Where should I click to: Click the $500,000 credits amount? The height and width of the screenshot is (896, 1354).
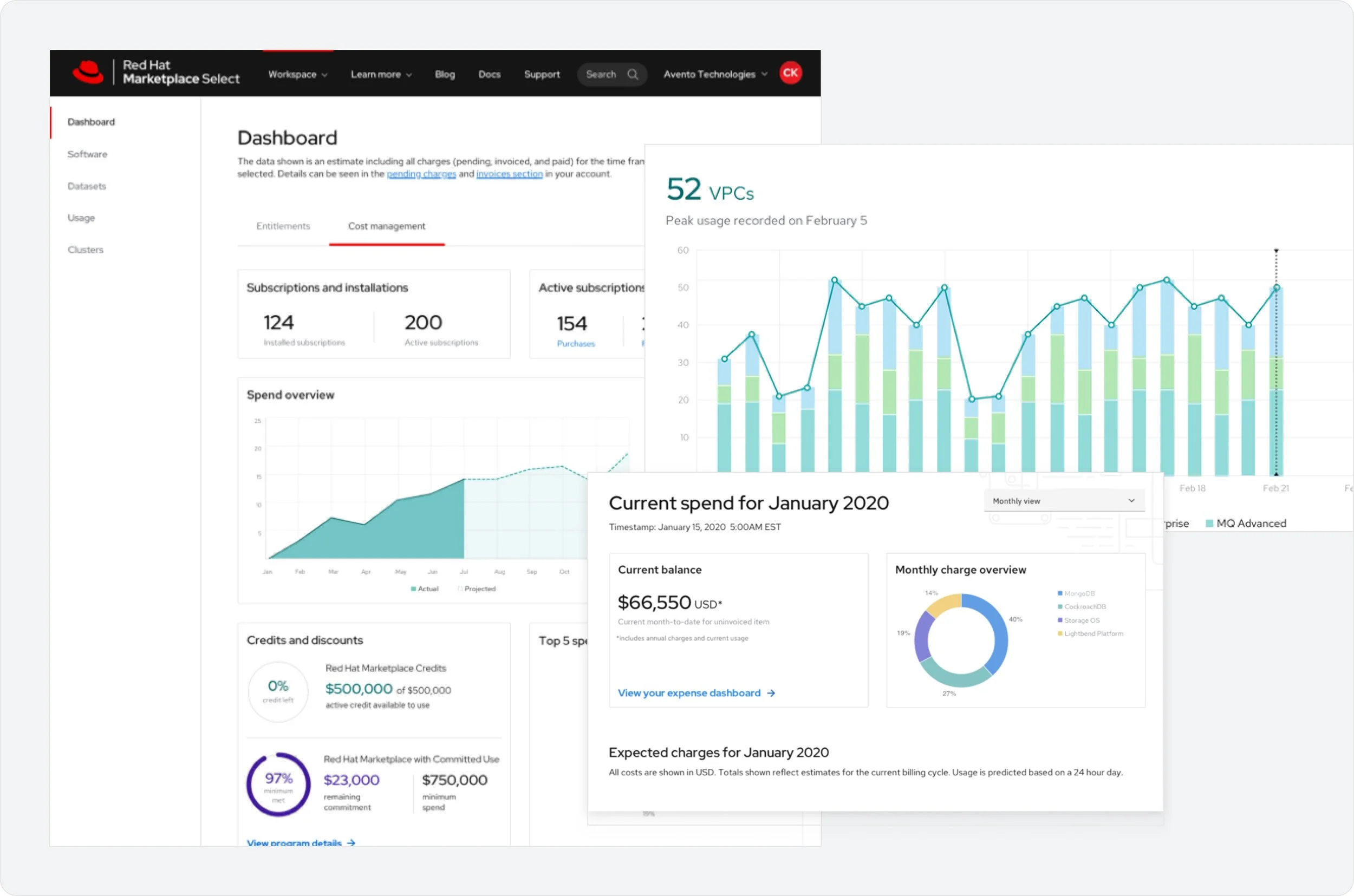click(x=359, y=689)
